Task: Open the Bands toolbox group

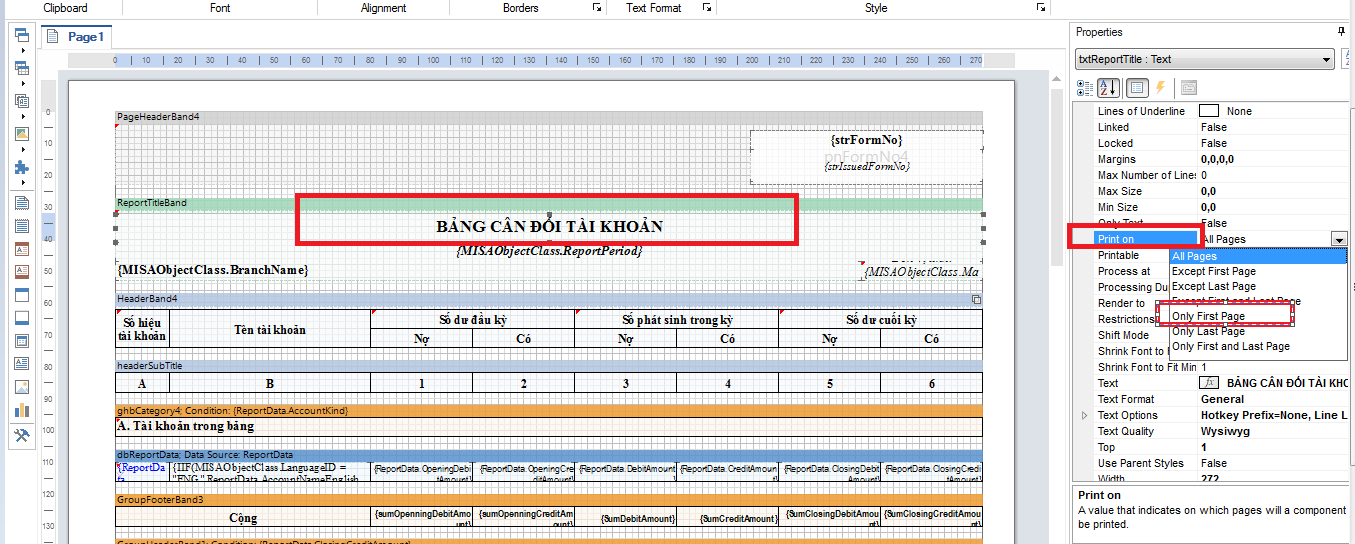Action: pos(21,36)
